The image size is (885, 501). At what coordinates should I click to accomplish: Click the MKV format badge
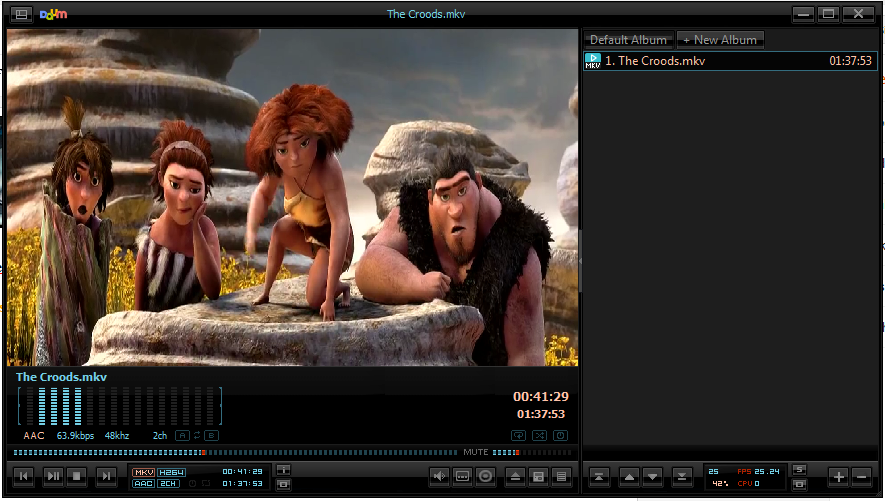143,472
